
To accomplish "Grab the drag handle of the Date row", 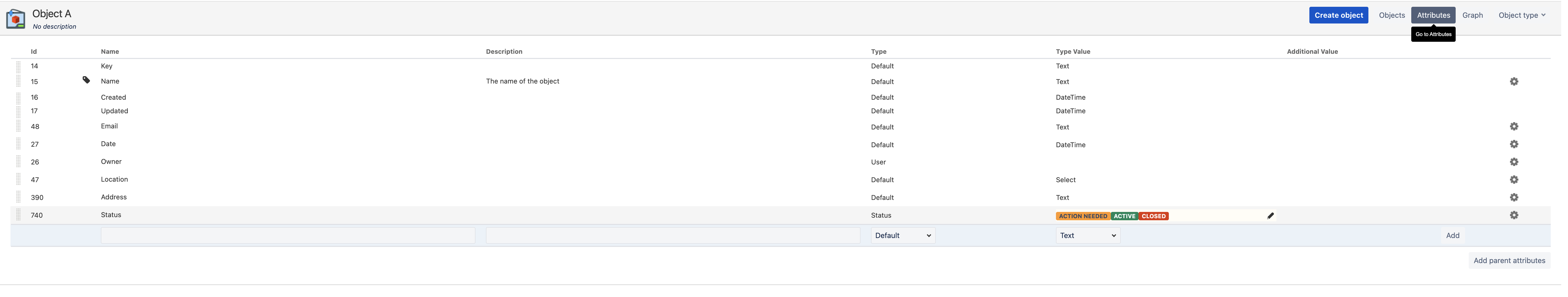I will point(18,144).
